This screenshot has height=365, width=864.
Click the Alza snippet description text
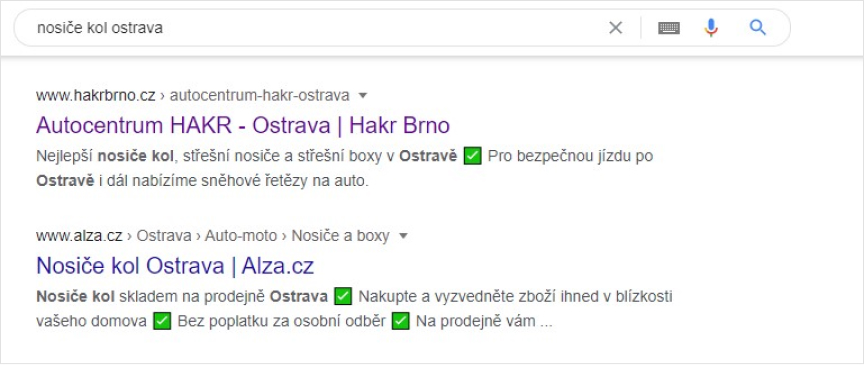(x=354, y=309)
